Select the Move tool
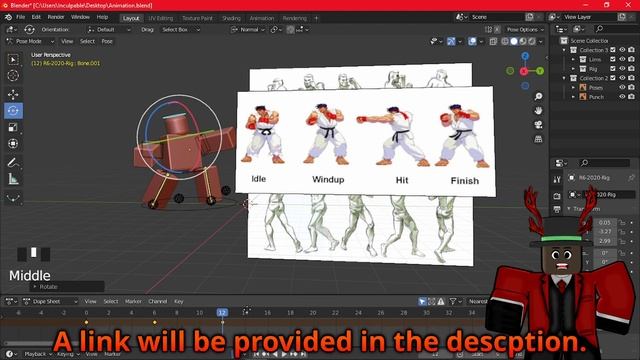Image resolution: width=640 pixels, height=360 pixels. click(x=13, y=94)
